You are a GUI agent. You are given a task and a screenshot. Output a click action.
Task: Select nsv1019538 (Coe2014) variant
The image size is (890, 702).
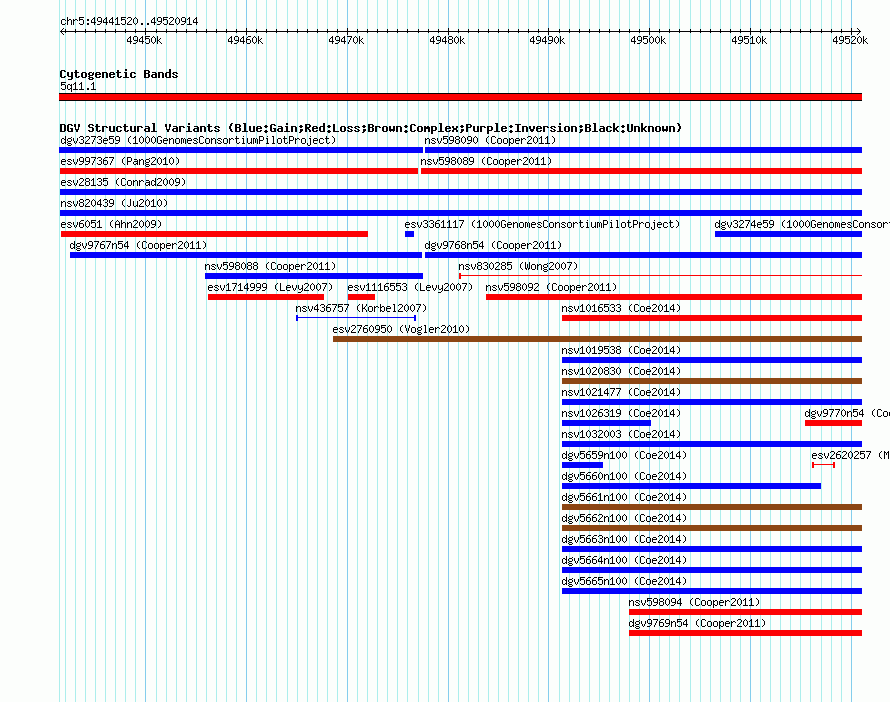tap(712, 360)
